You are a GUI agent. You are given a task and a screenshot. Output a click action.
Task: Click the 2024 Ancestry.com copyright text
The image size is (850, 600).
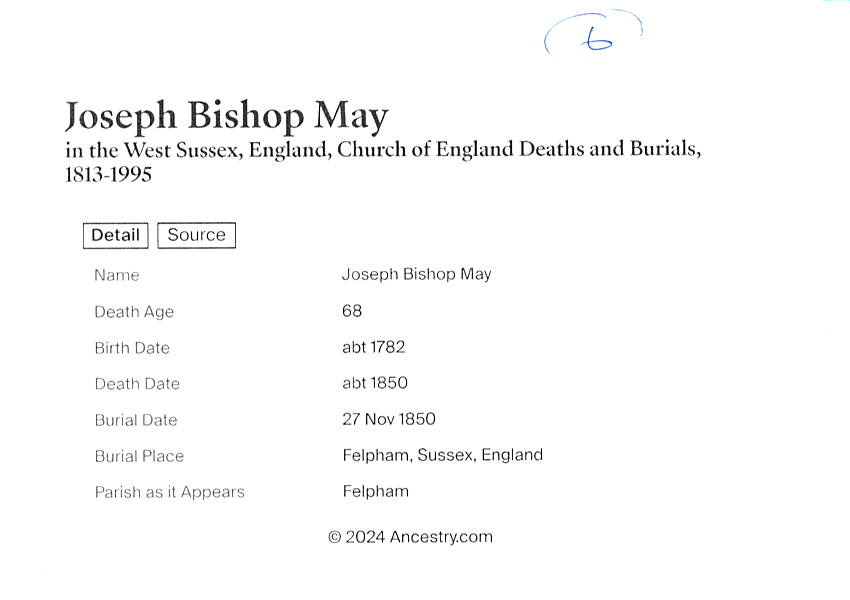410,537
